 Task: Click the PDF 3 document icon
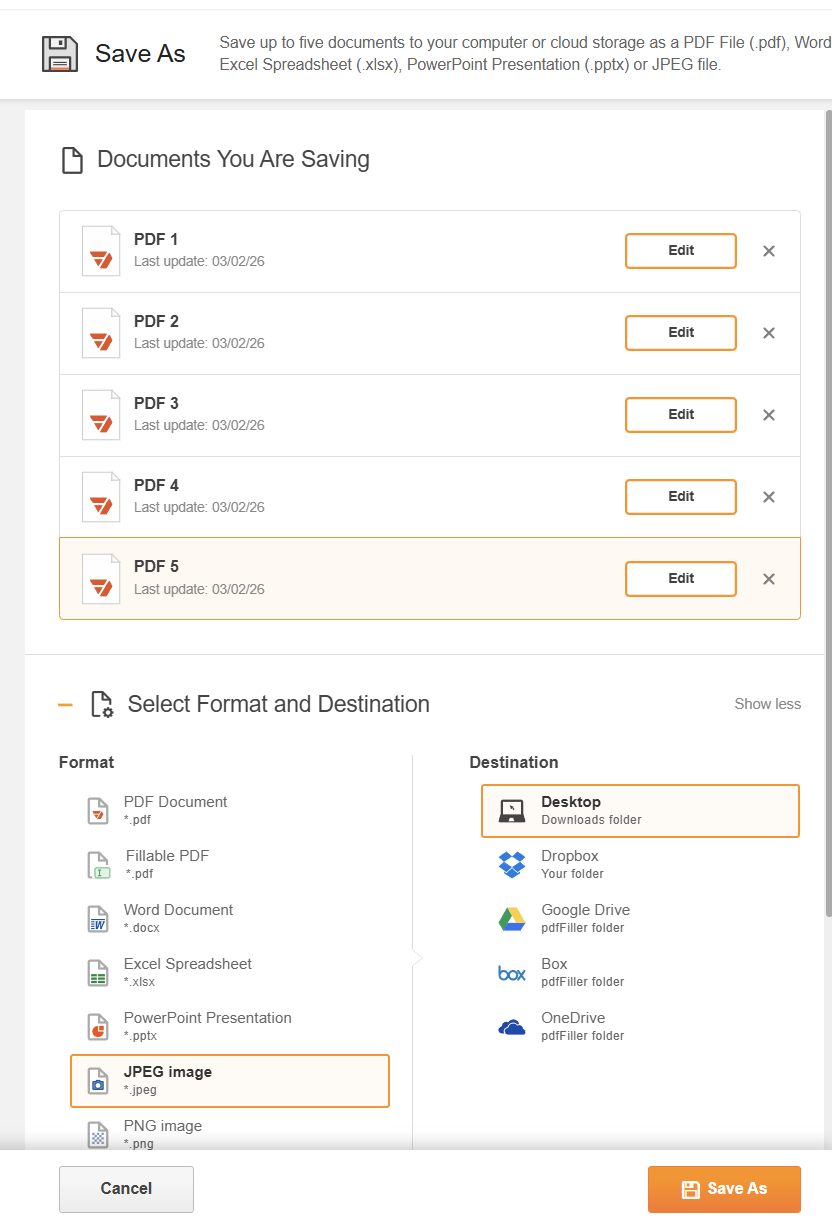(101, 415)
